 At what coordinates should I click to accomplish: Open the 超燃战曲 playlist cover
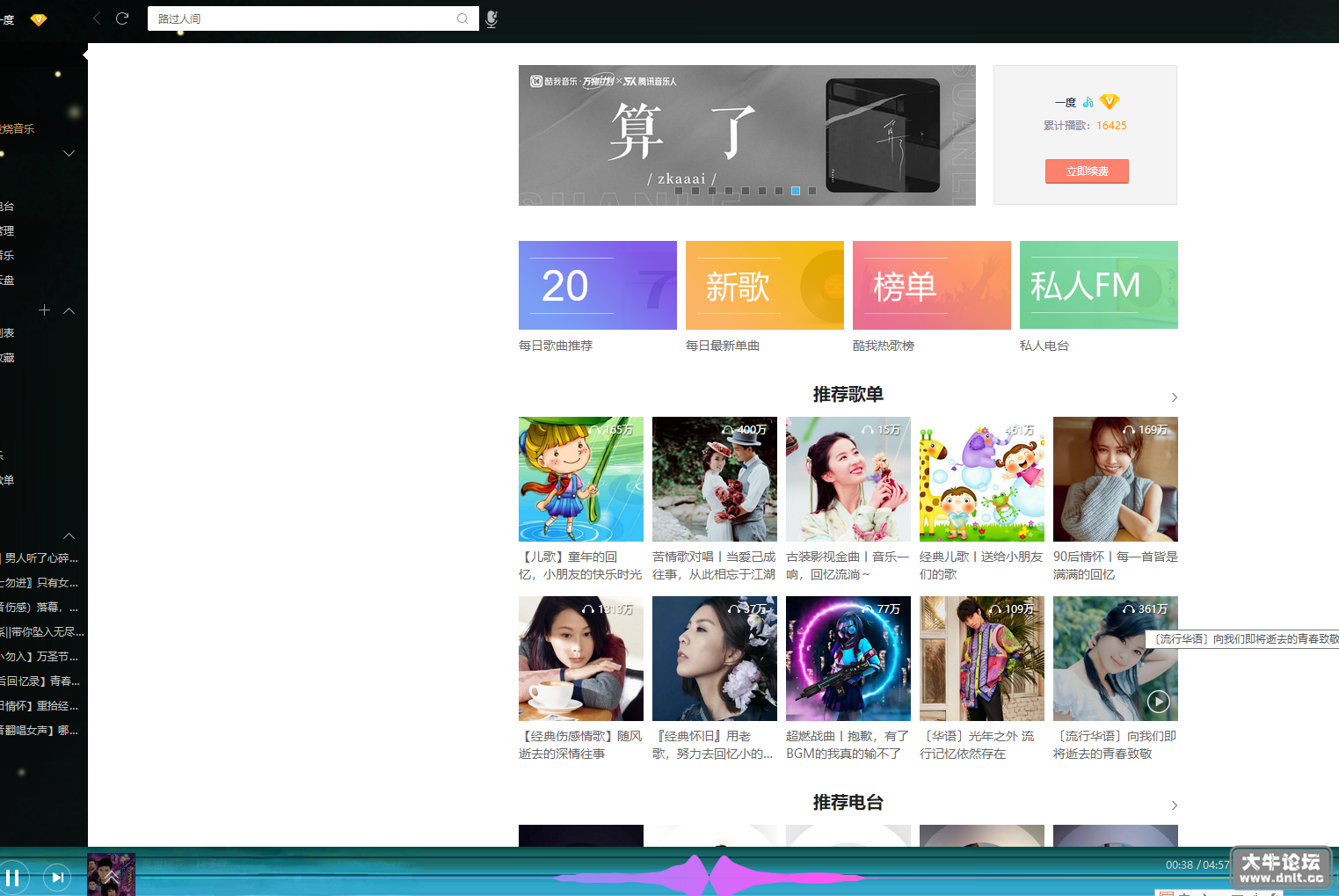(848, 659)
